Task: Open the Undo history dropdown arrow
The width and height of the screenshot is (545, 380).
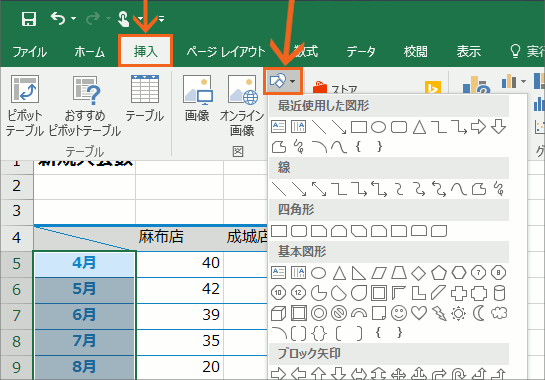Action: pos(73,18)
